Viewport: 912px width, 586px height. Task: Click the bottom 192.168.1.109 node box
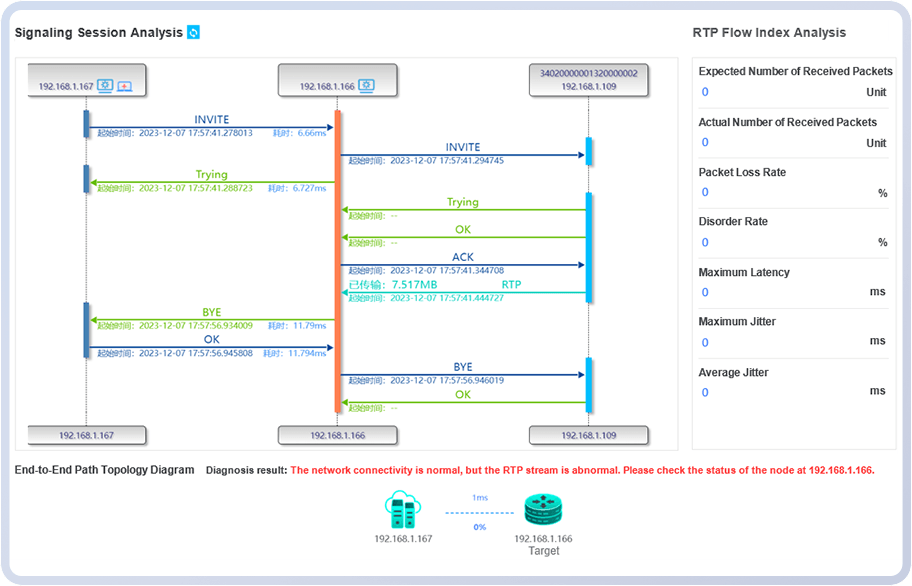tap(589, 435)
